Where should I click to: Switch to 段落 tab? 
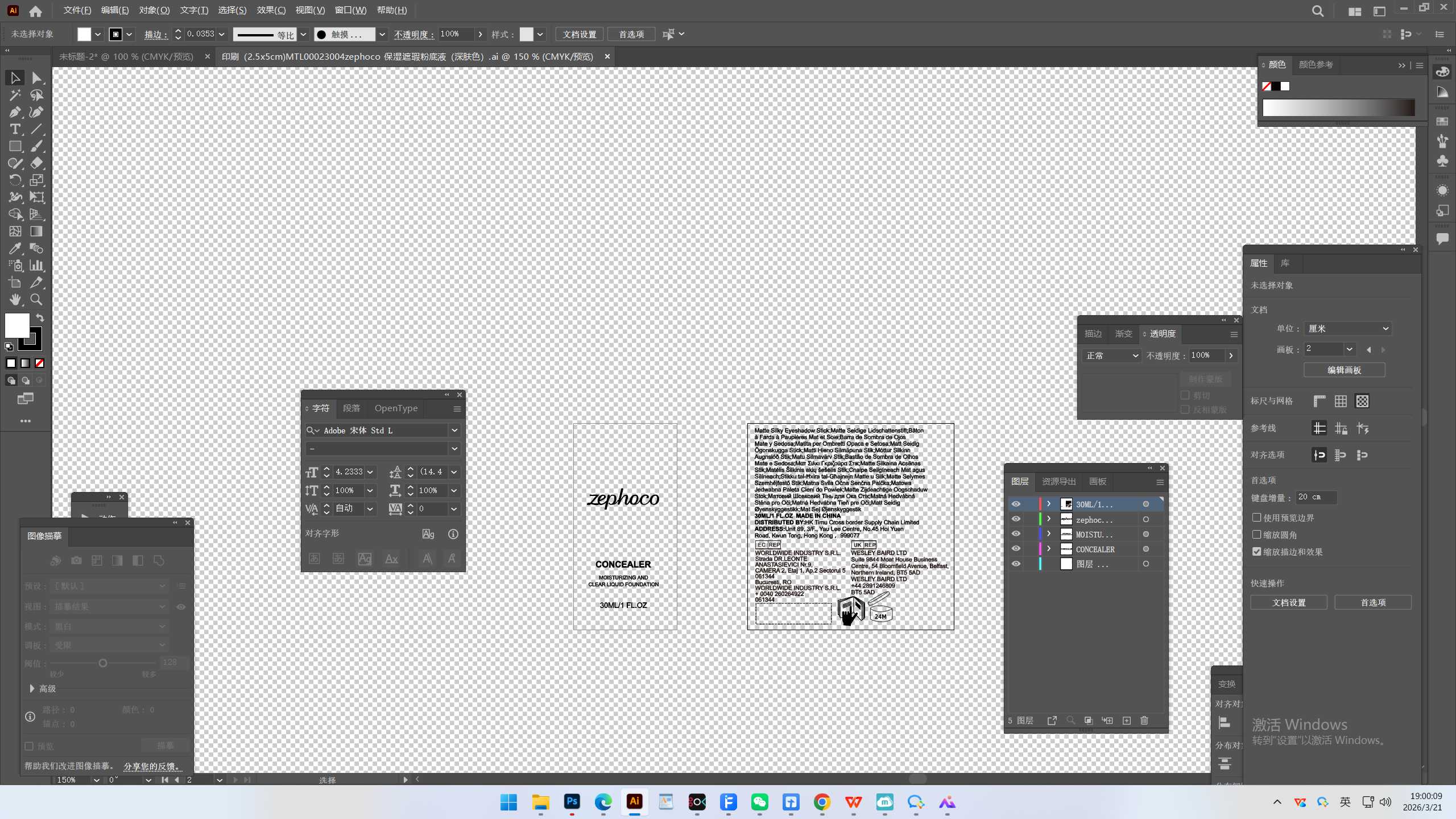tap(351, 408)
